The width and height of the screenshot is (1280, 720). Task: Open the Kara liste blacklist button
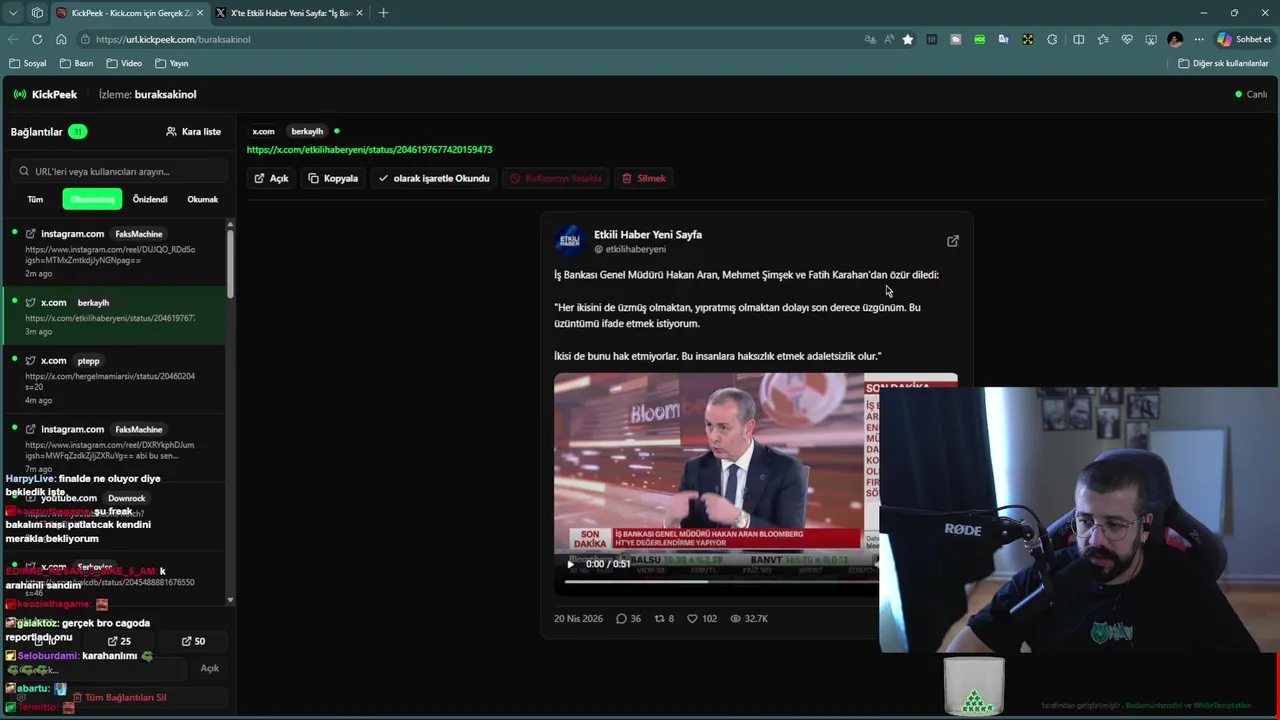(193, 131)
